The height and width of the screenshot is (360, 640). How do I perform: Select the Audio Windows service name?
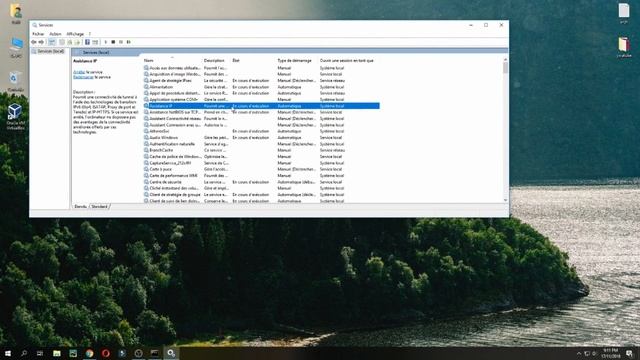click(x=163, y=138)
